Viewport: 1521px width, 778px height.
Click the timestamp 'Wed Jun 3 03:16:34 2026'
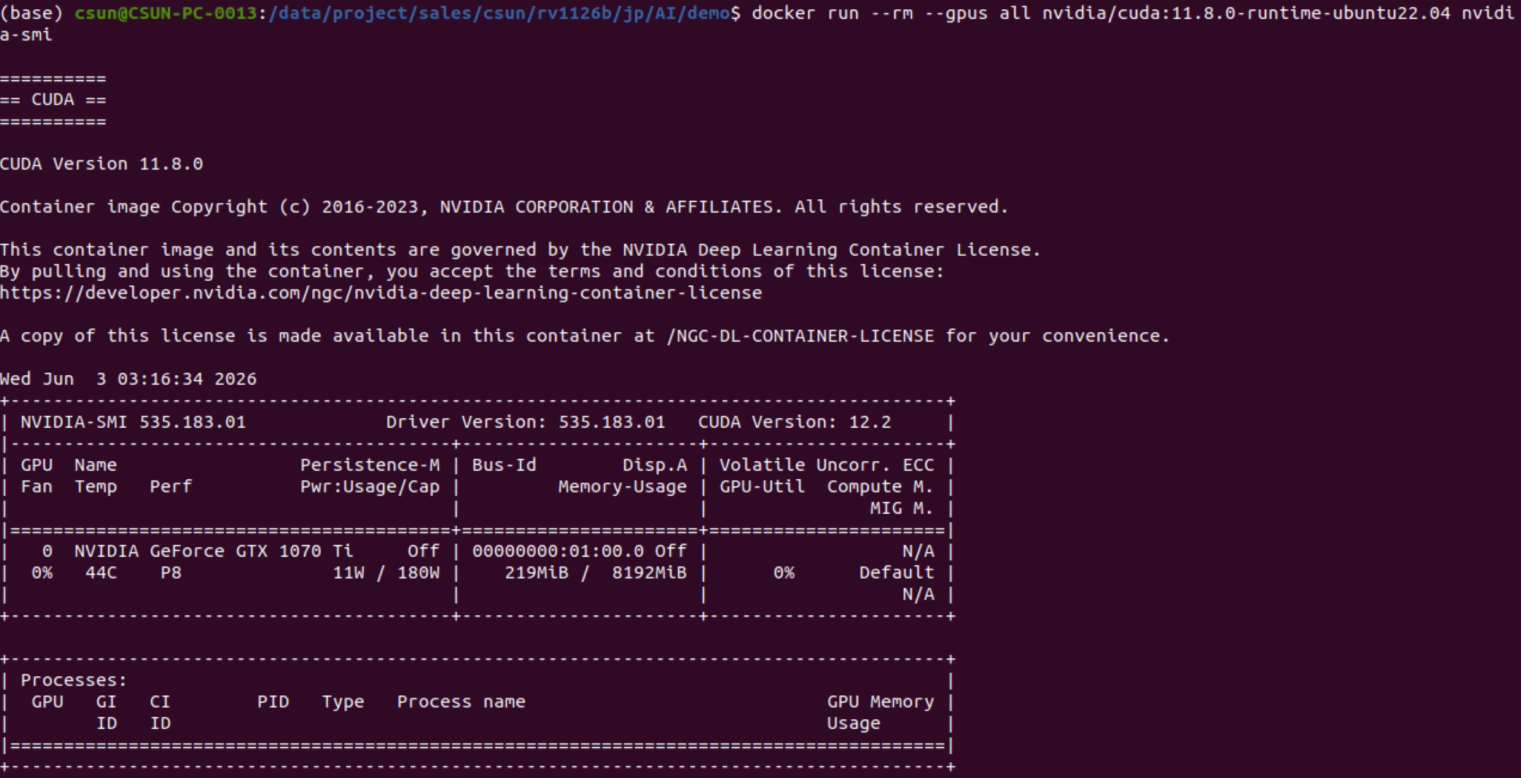click(x=128, y=379)
